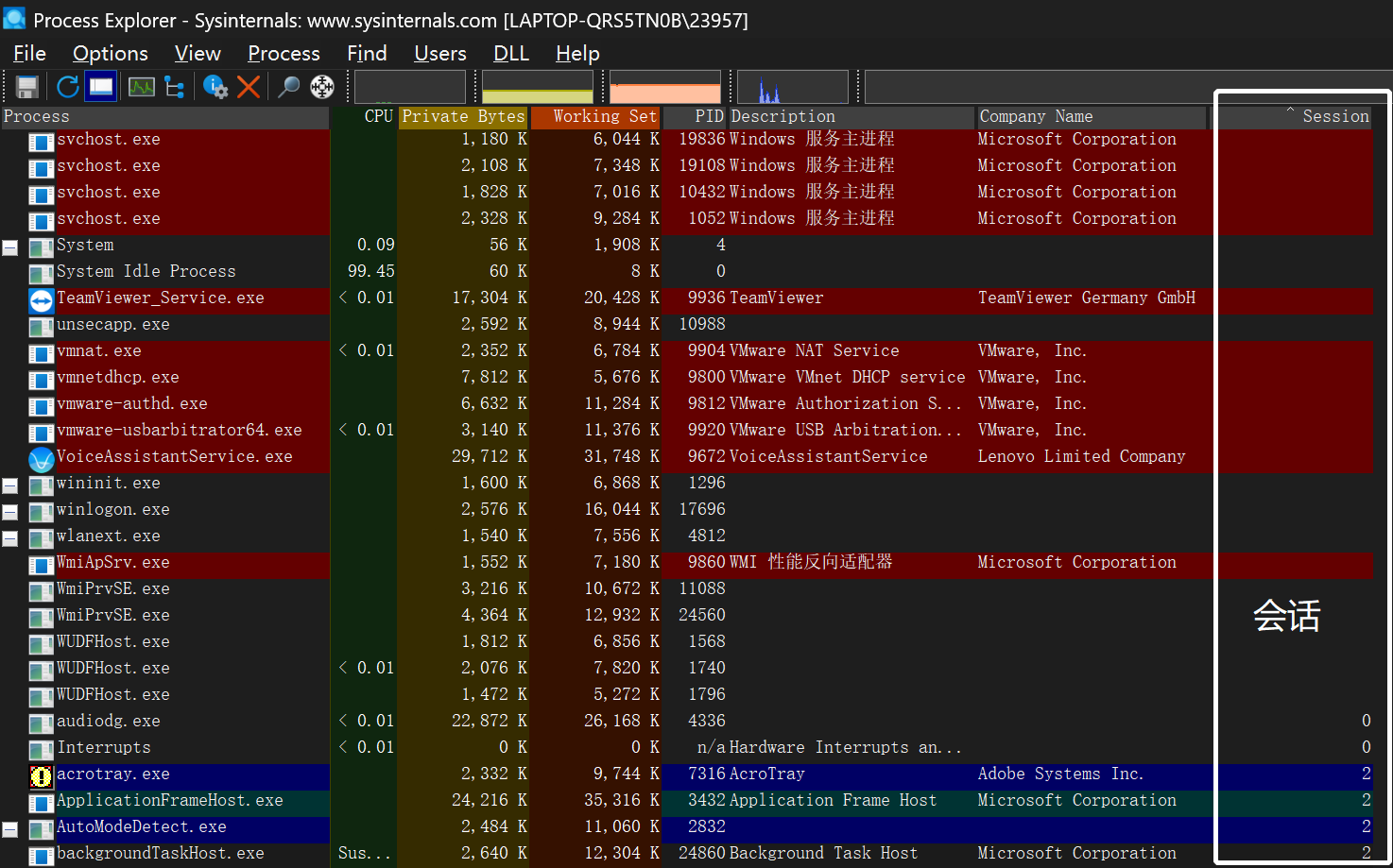Open the Options menu

(x=111, y=54)
